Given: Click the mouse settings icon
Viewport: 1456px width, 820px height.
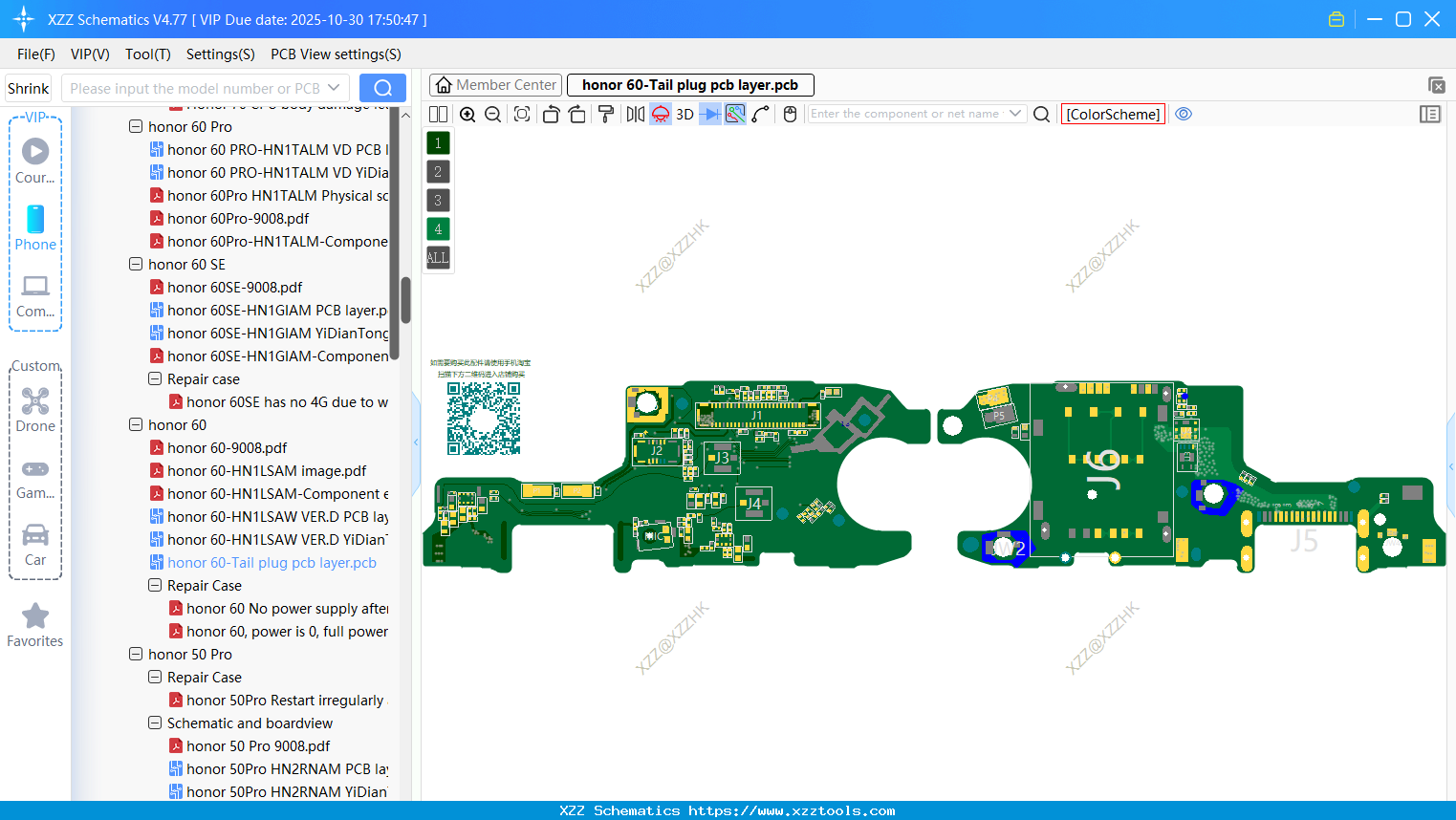Looking at the screenshot, I should (x=790, y=114).
